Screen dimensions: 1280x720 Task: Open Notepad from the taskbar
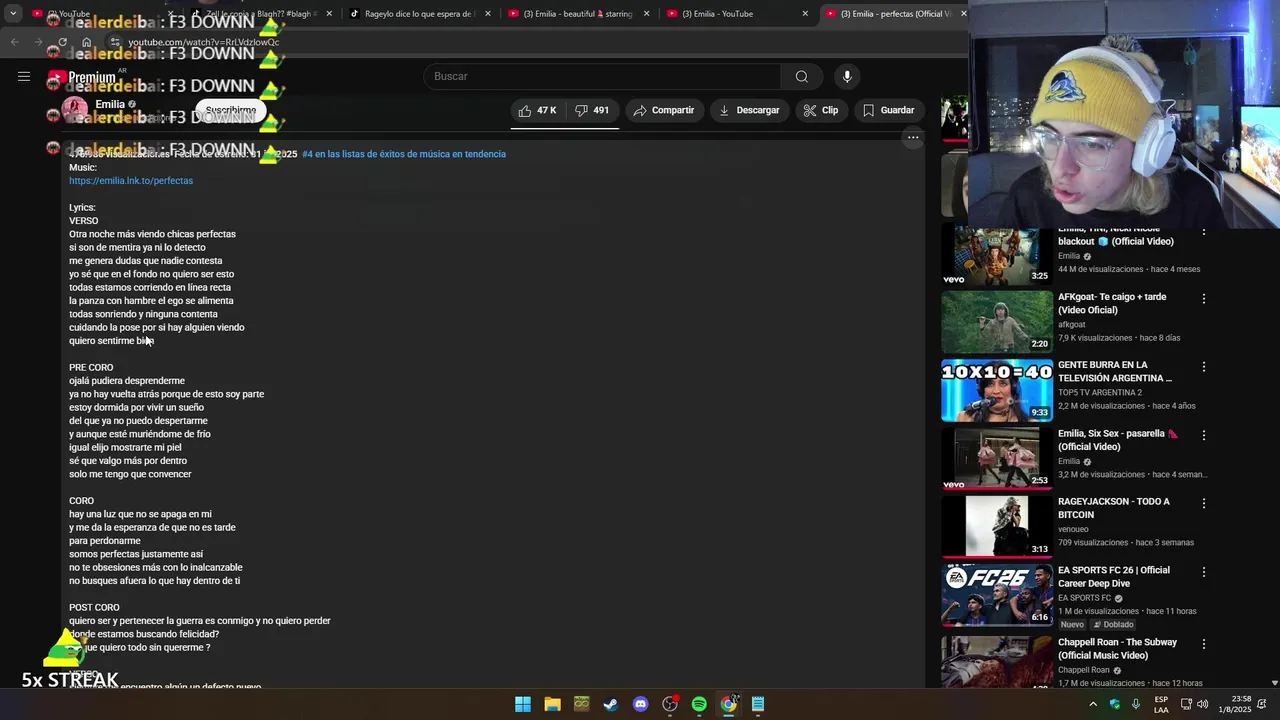pos(758,704)
